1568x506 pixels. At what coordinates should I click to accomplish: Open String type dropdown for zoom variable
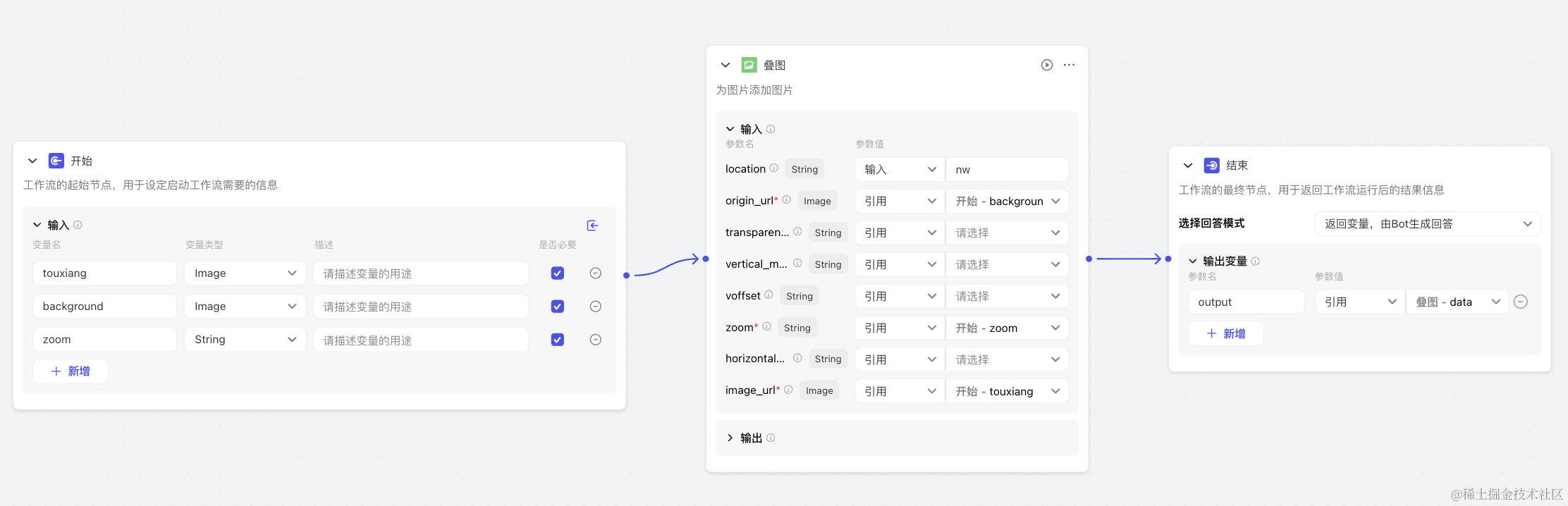[x=245, y=339]
